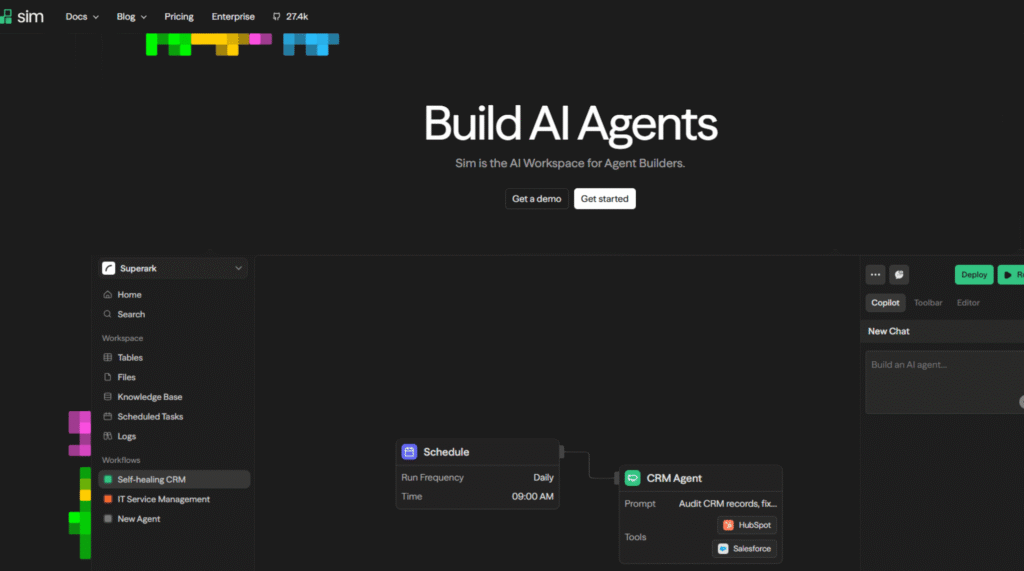Image resolution: width=1024 pixels, height=571 pixels.
Task: Select the Salesforce tool chip
Action: (744, 549)
